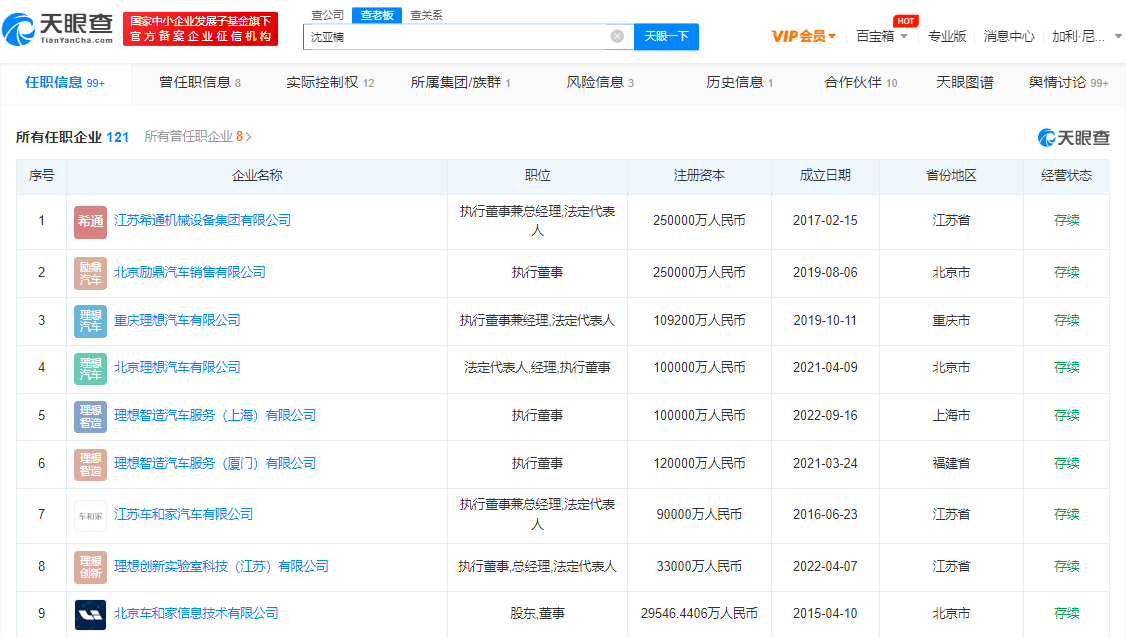Click 重庆市 region cell
This screenshot has width=1126, height=638.
point(951,320)
